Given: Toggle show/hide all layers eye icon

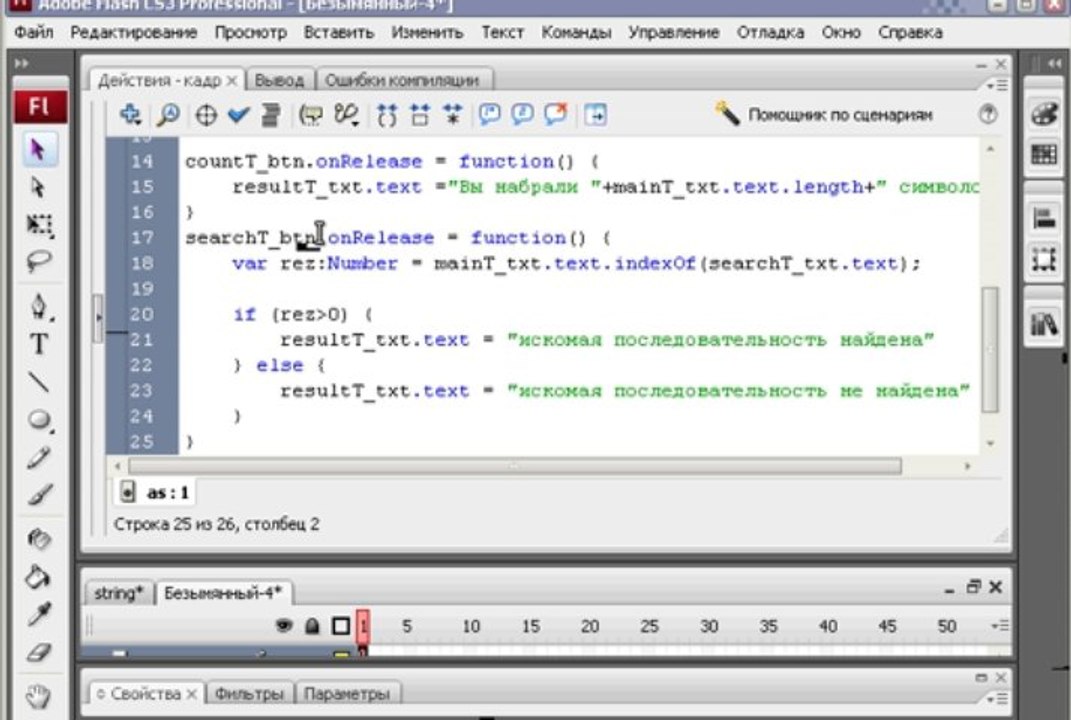Looking at the screenshot, I should (284, 627).
